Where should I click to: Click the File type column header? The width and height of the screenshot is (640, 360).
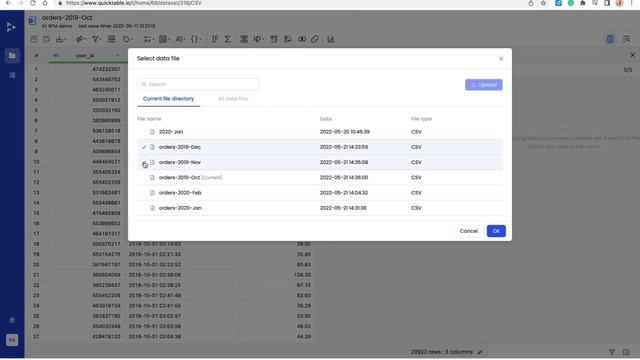tap(421, 119)
